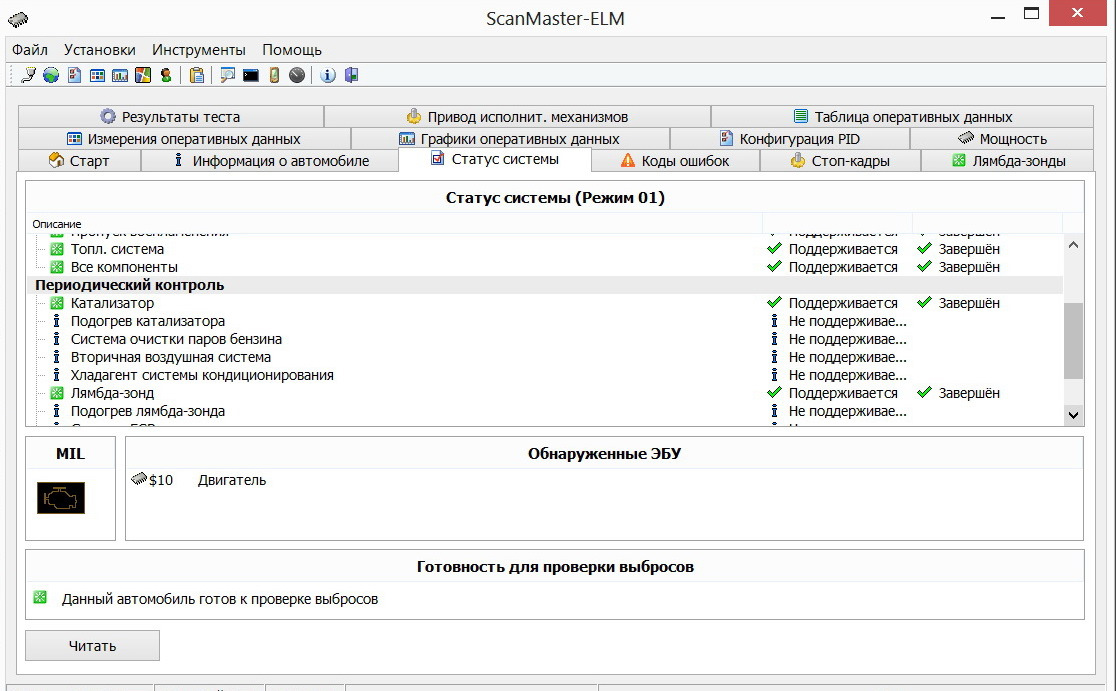Click the MIL check engine indicator
Screen dimensions: 1116x691
pyautogui.click(x=61, y=497)
